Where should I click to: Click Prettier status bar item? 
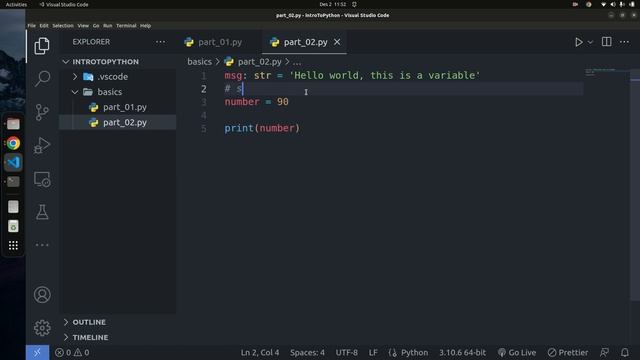(568, 353)
